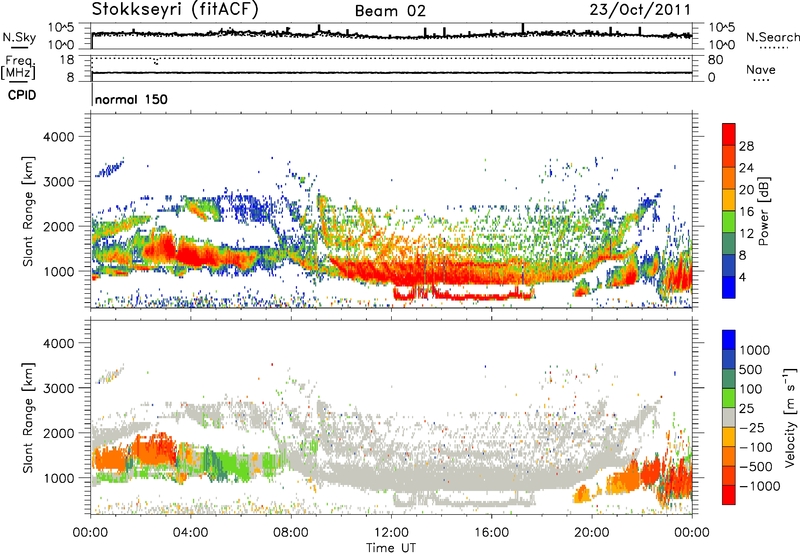This screenshot has width=800, height=554.
Task: Click the red bottom of velocity colorbar
Action: point(729,495)
